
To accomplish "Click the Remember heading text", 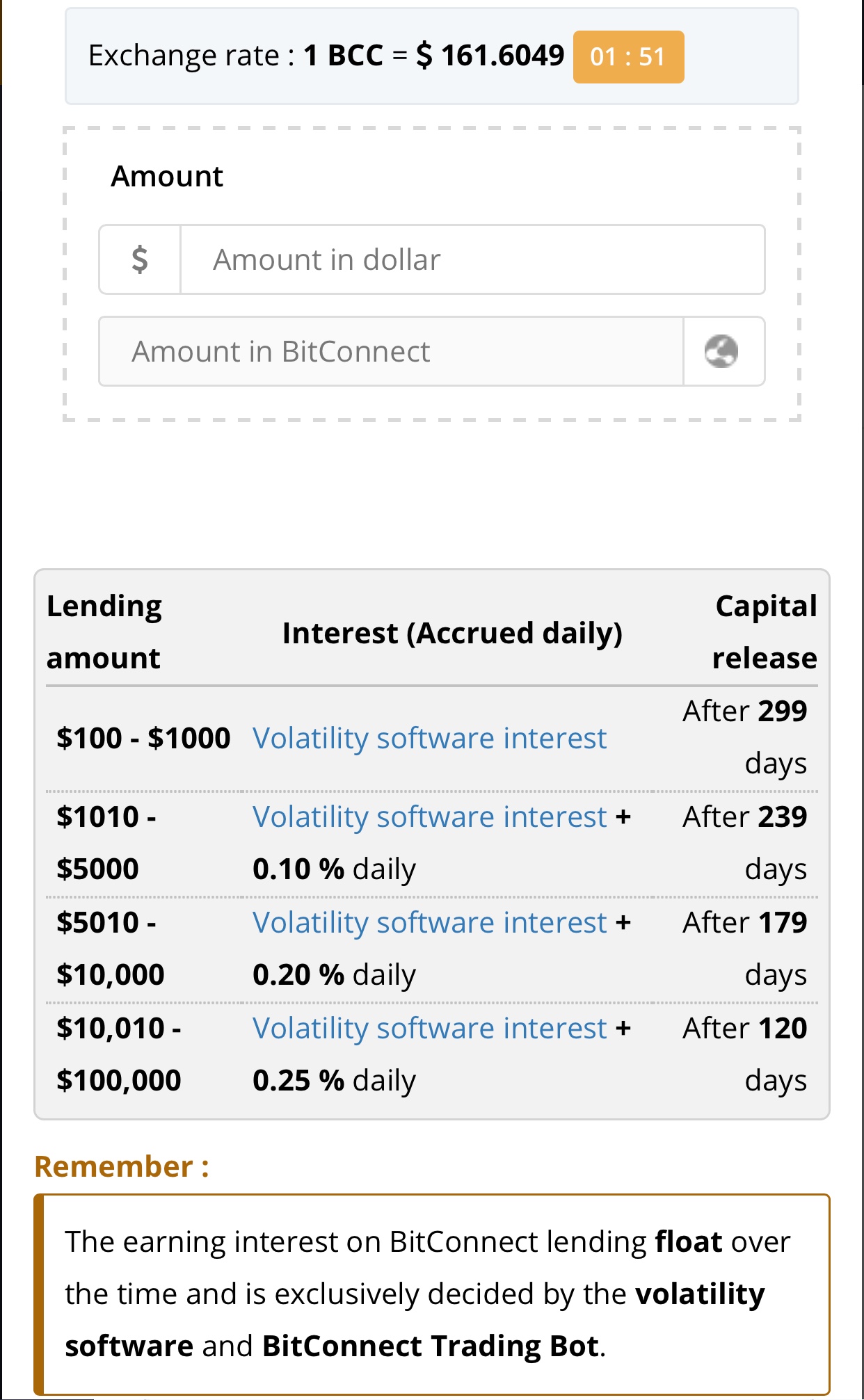I will tap(122, 1166).
